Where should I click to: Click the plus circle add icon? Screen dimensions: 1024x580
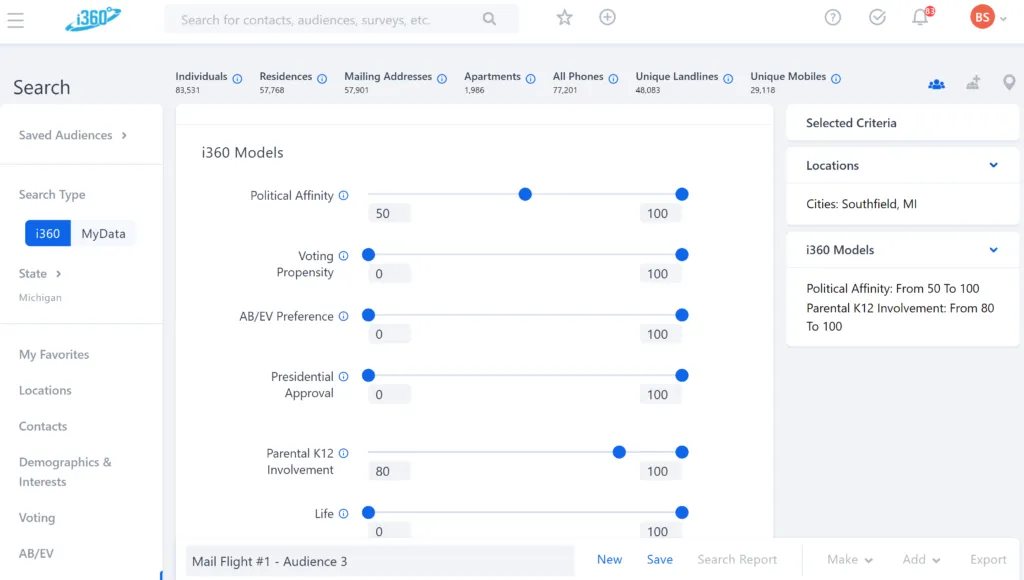[x=607, y=17]
